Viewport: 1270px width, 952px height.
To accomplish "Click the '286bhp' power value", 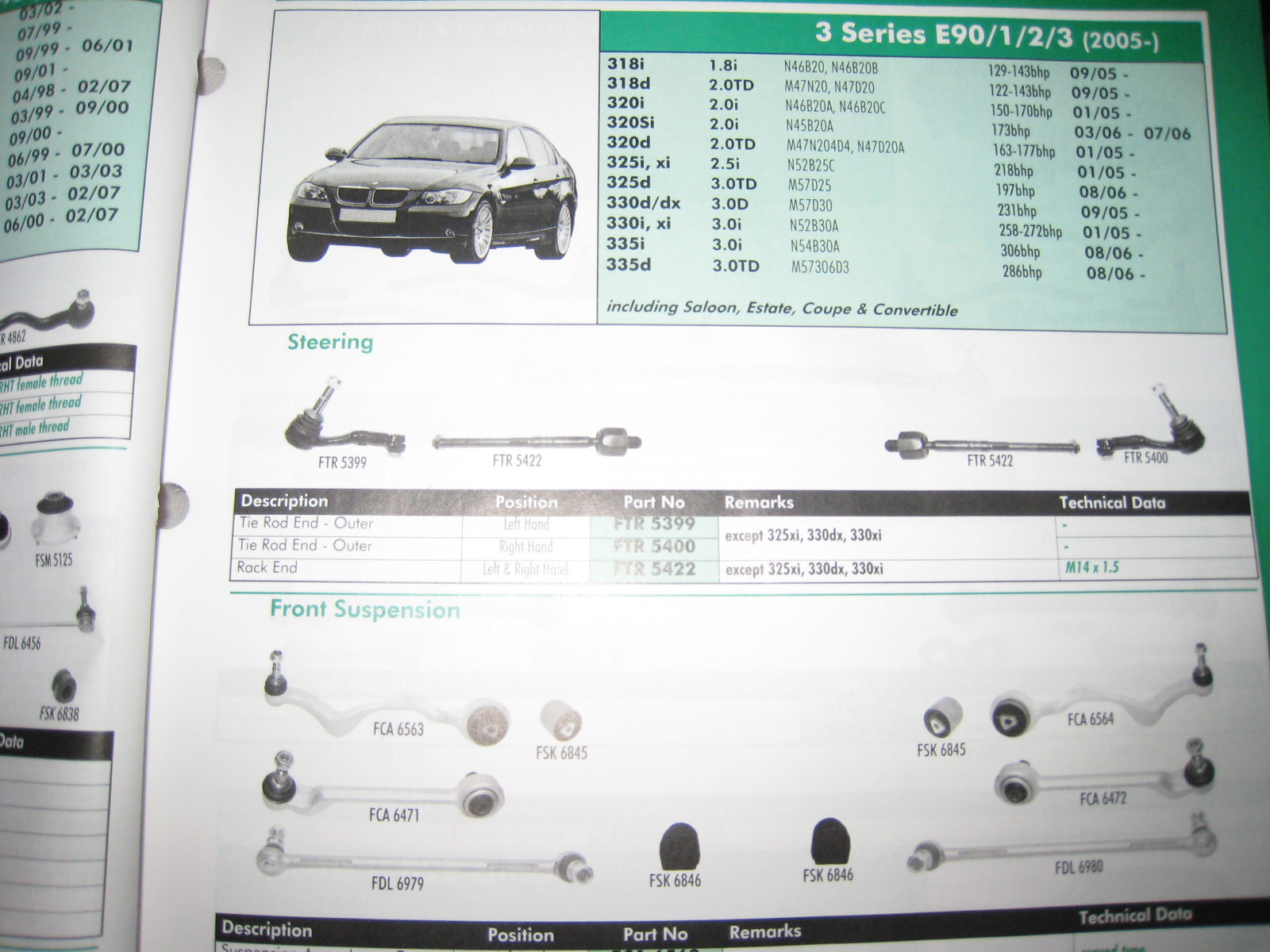I will (x=1022, y=272).
